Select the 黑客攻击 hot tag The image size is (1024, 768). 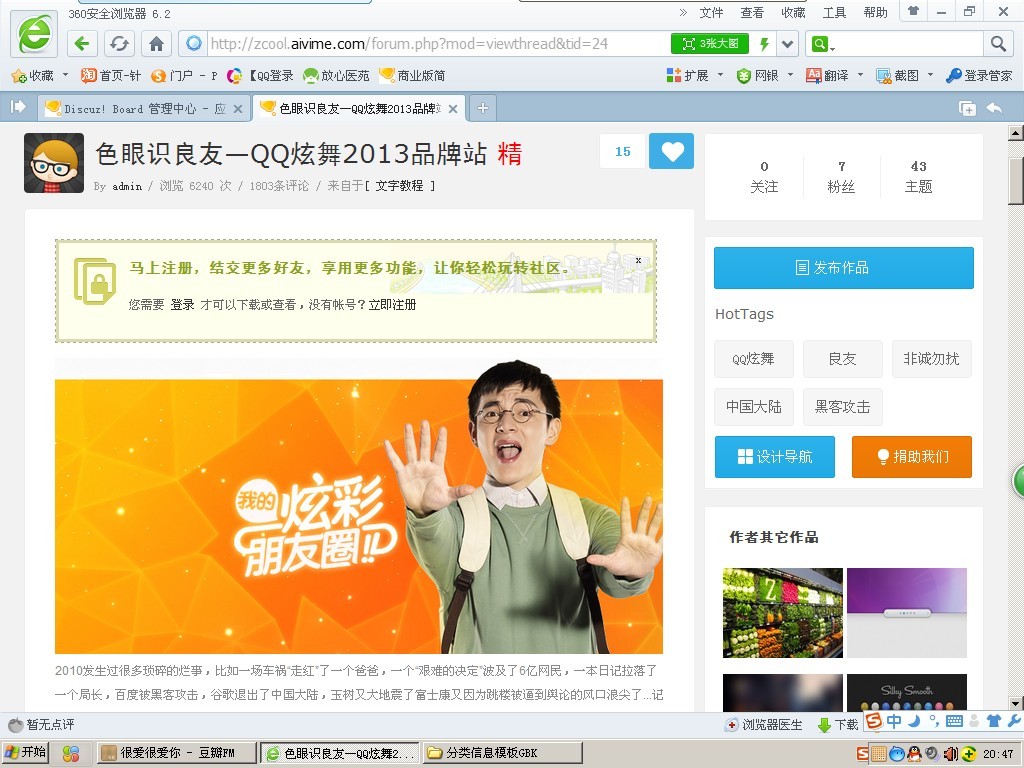point(842,407)
